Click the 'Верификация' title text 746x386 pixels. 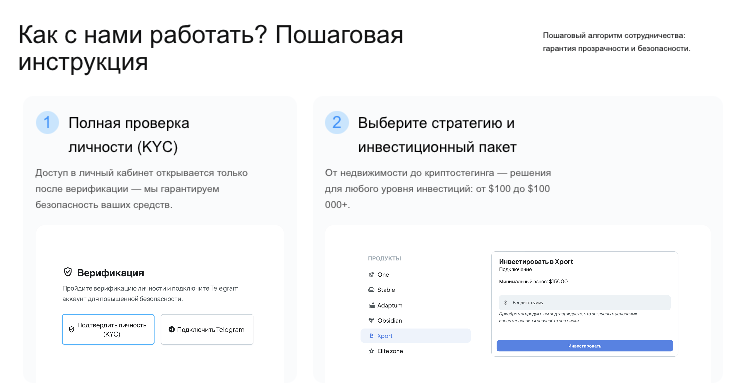(x=110, y=273)
